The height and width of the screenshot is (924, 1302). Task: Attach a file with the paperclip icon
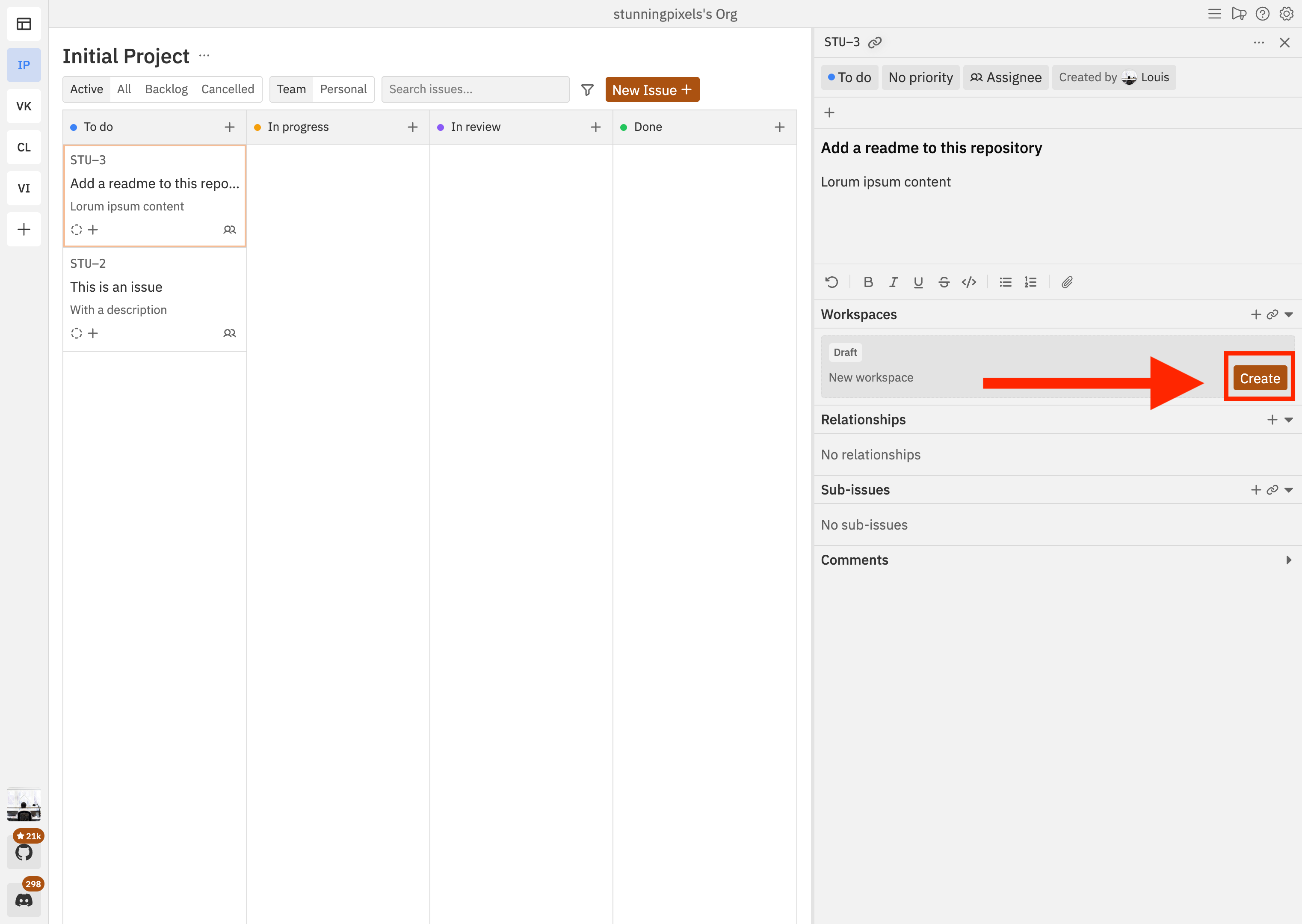[x=1067, y=281]
